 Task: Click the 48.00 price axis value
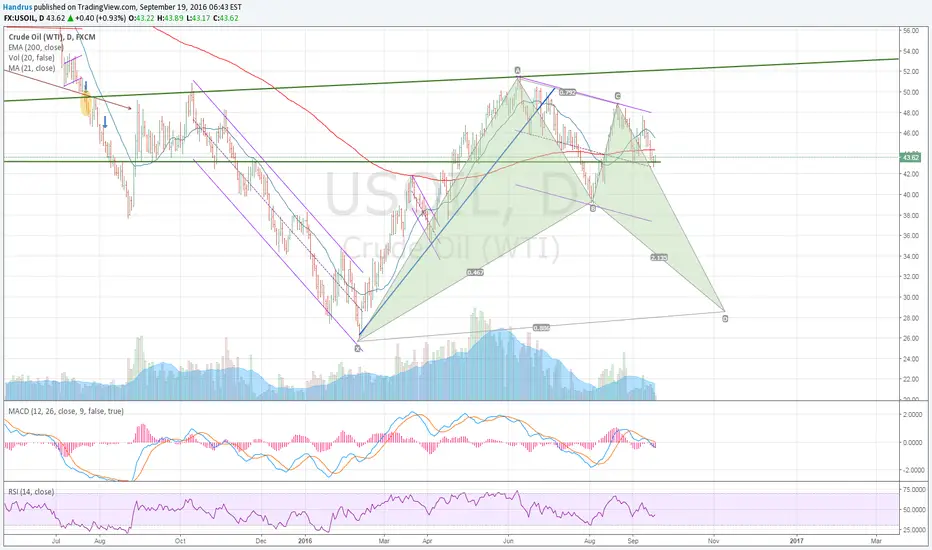coord(911,112)
